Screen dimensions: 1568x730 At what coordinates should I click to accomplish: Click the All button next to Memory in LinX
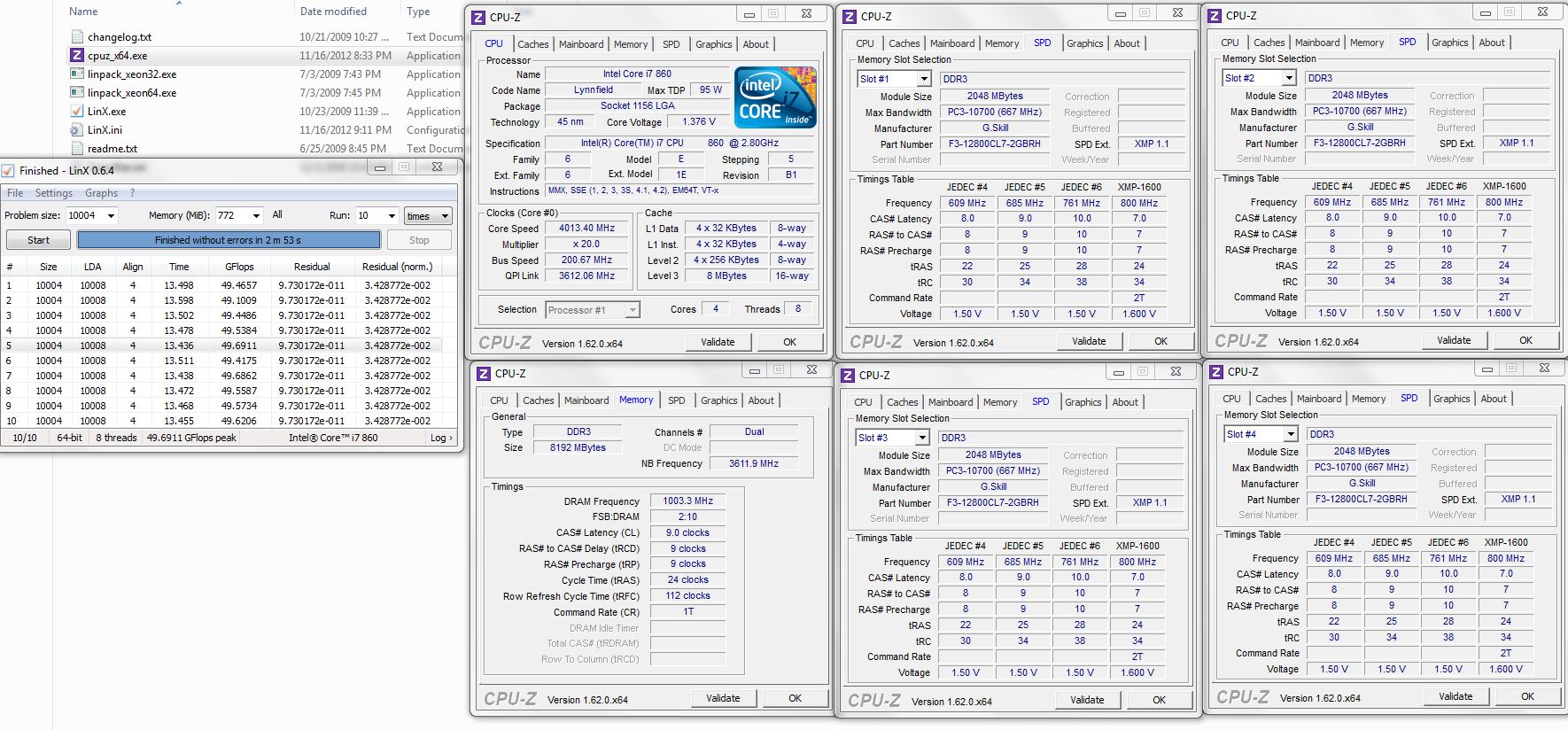pyautogui.click(x=277, y=215)
